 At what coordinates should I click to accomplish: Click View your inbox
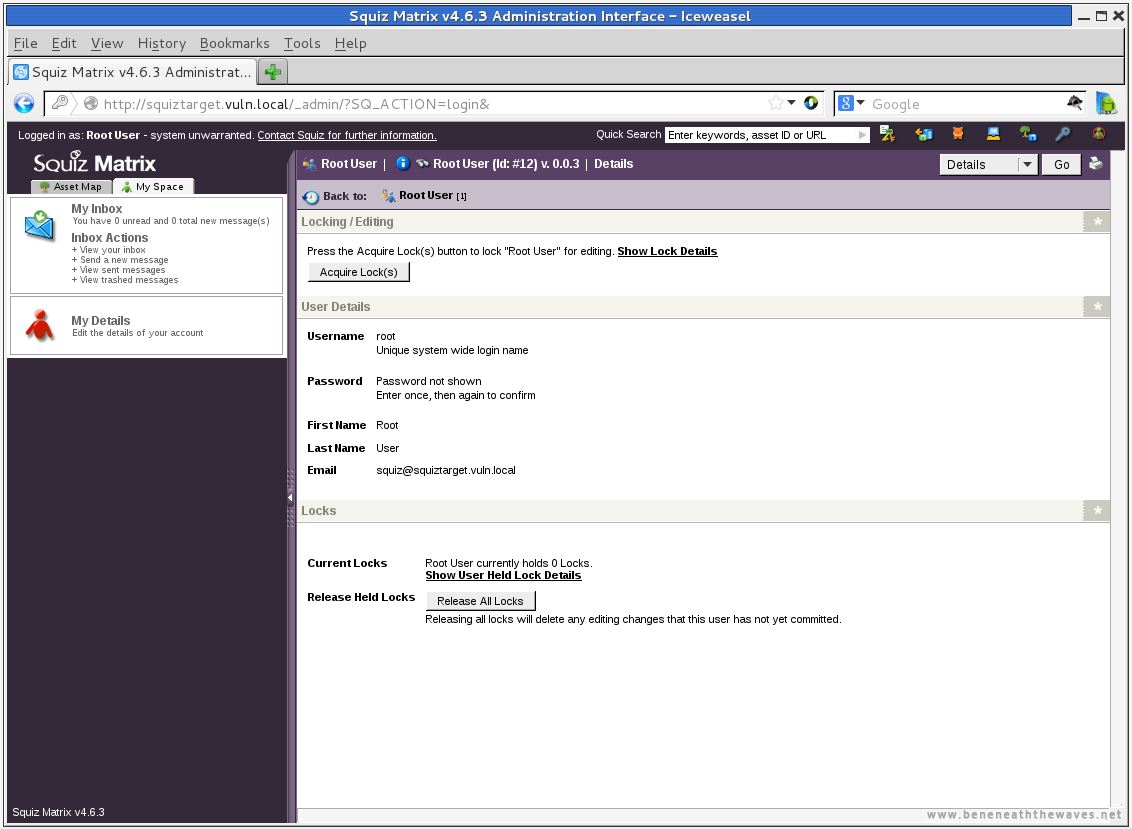tap(113, 250)
